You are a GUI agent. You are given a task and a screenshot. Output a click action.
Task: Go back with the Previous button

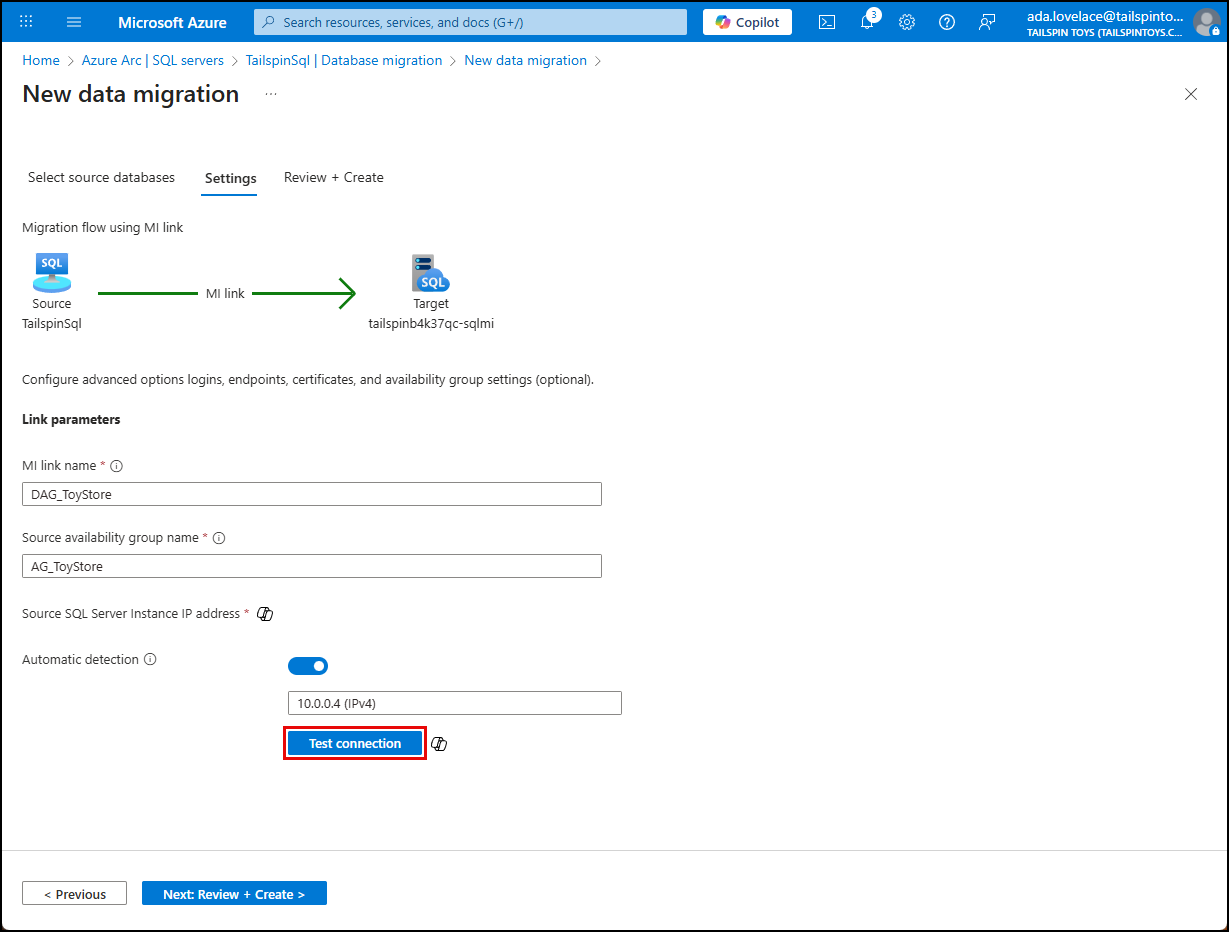(74, 893)
